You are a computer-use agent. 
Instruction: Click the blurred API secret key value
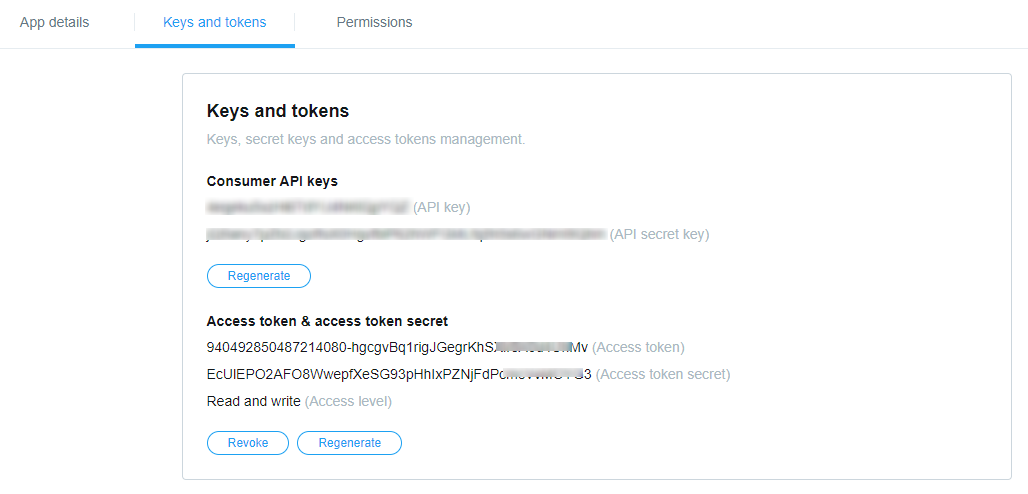[406, 234]
